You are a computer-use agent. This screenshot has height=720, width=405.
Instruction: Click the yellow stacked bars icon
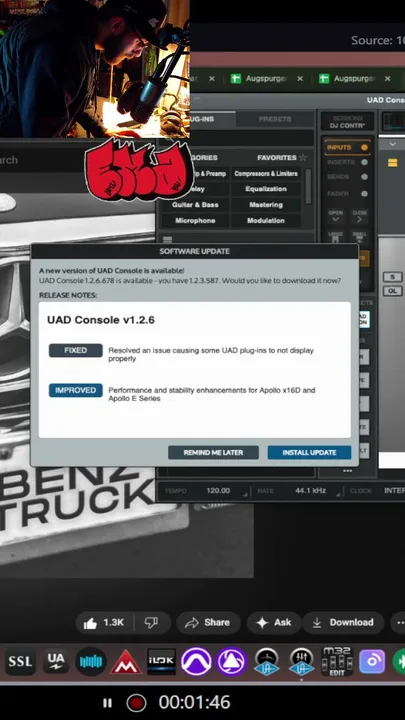(393, 163)
